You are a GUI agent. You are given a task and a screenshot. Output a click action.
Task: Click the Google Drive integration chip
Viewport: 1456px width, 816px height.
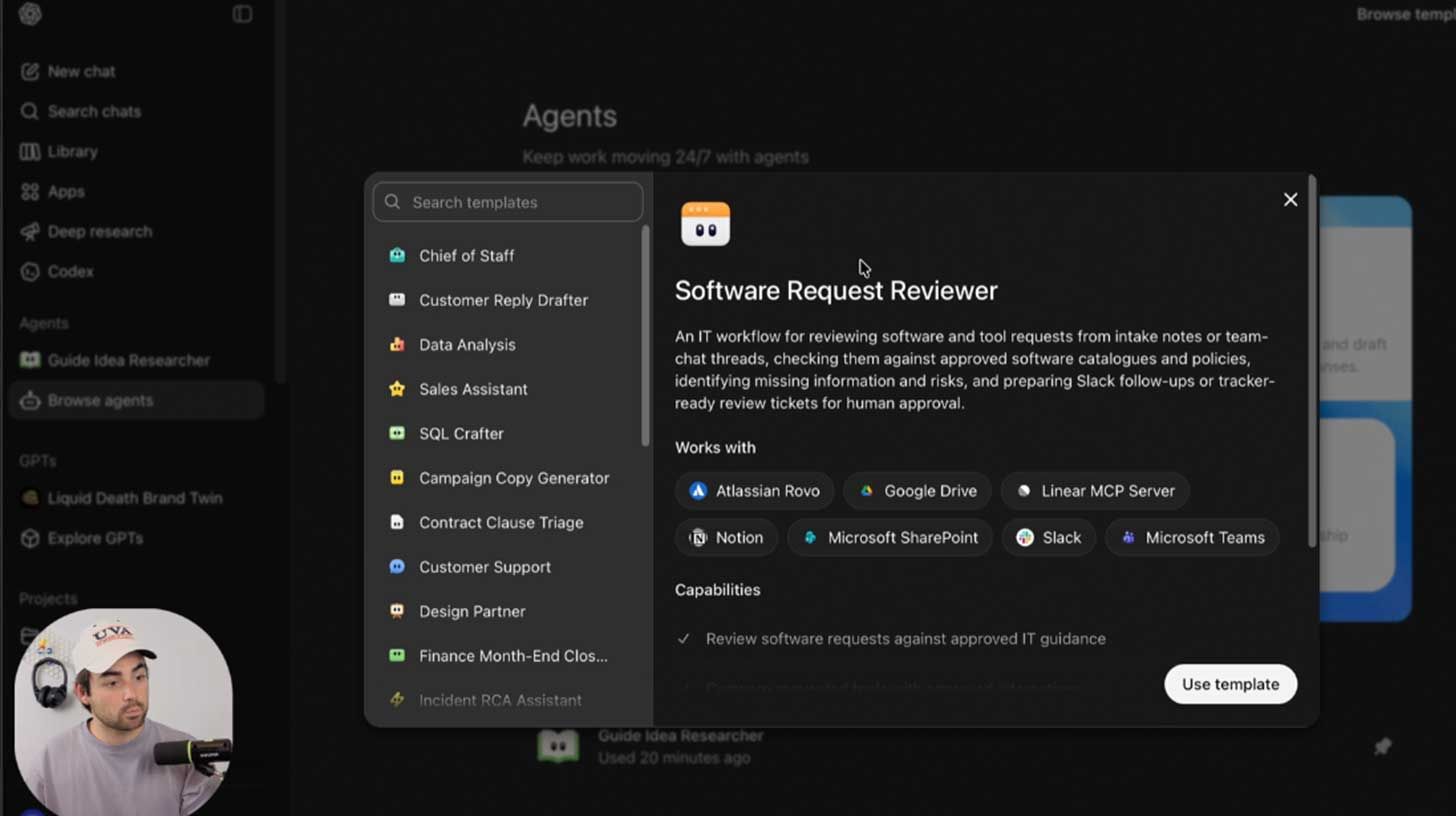(x=917, y=491)
